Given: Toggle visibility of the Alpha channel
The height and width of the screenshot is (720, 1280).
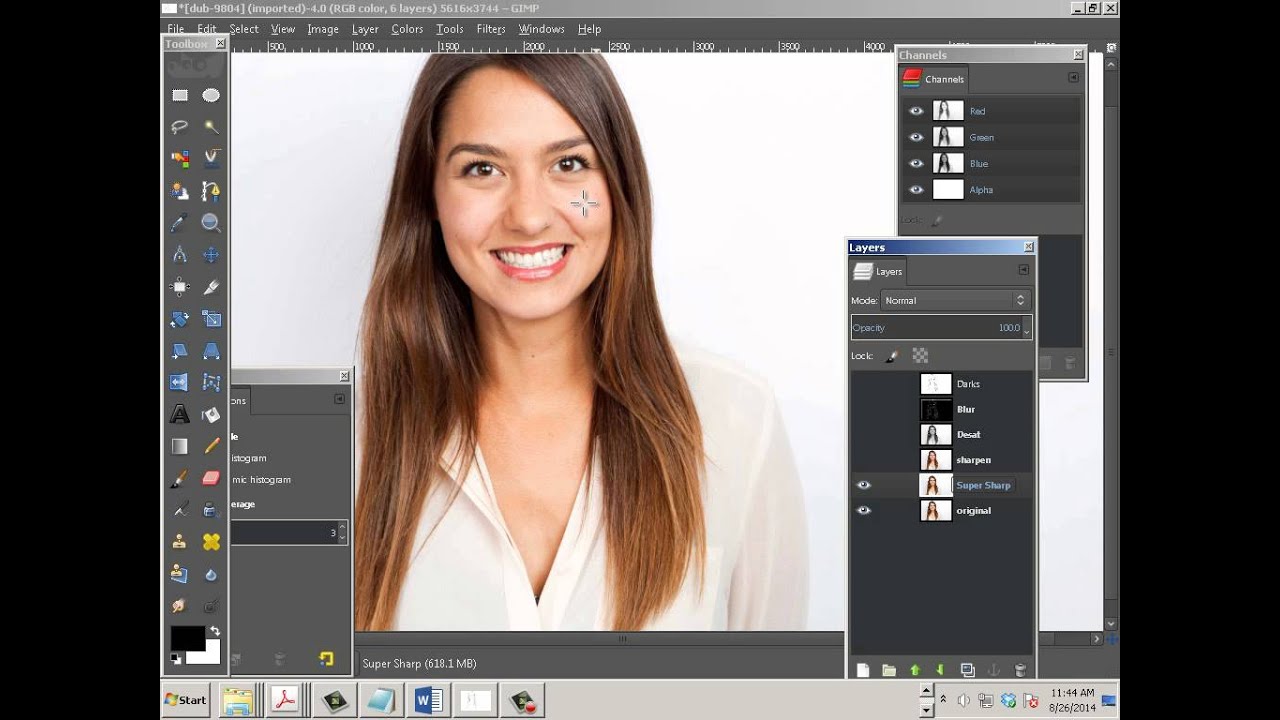Looking at the screenshot, I should coord(916,189).
